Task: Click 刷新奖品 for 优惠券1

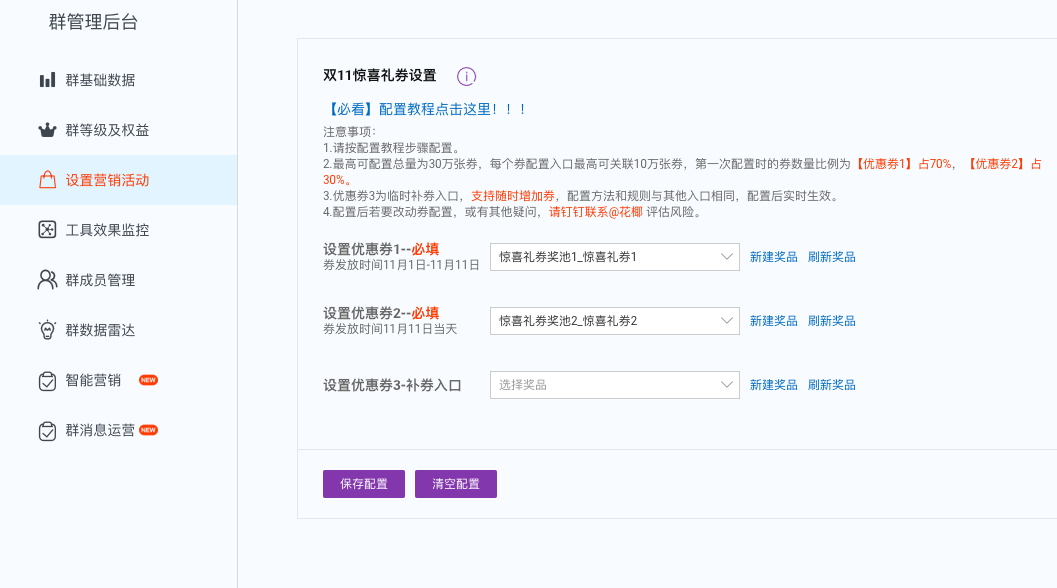Action: [x=831, y=257]
